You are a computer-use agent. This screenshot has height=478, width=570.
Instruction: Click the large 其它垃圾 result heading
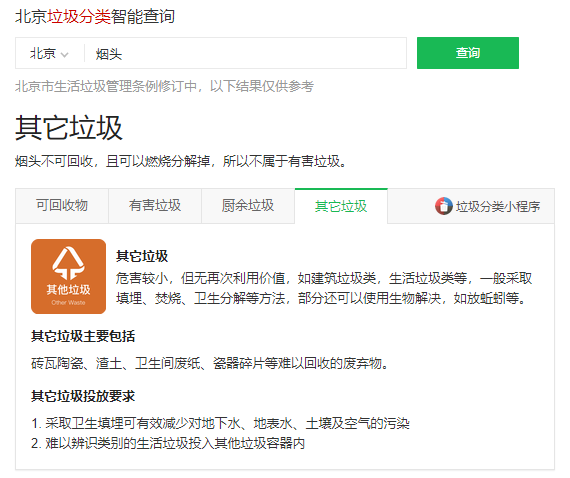click(69, 128)
